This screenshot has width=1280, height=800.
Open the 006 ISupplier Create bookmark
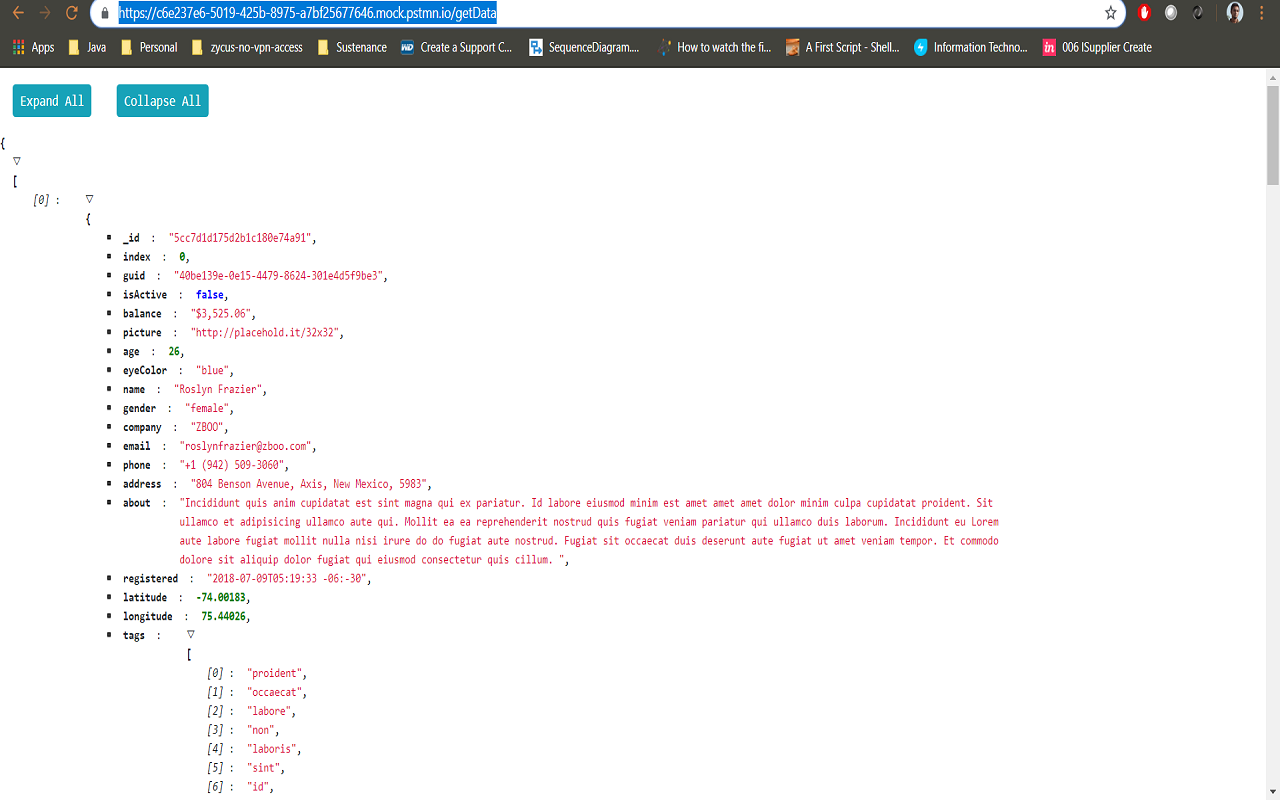pos(1097,47)
